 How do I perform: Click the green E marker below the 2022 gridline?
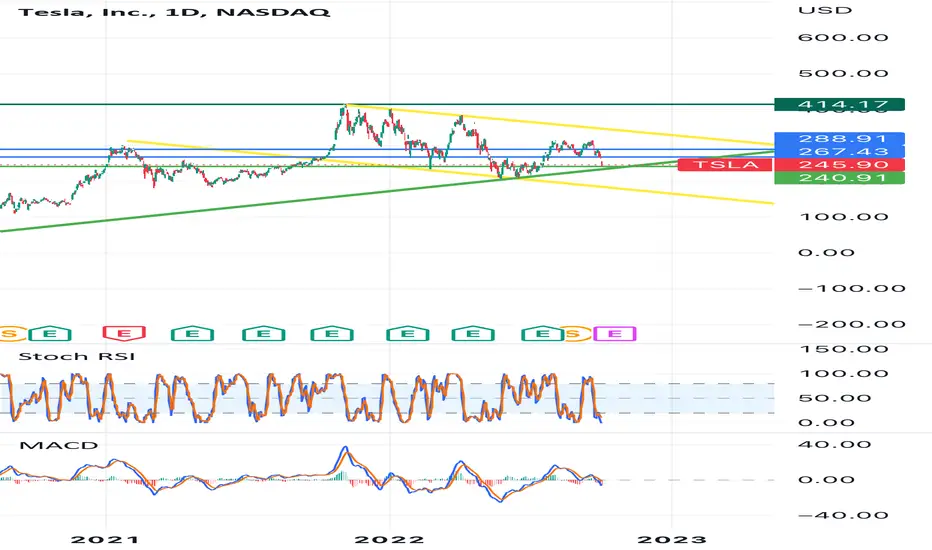[x=407, y=334]
